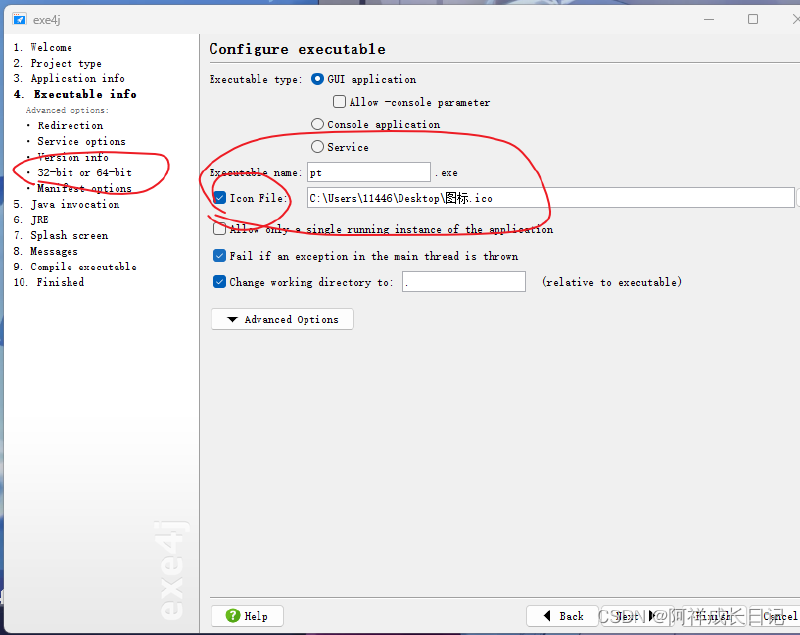This screenshot has width=800, height=635.
Task: Go to step 2 Project type
Action: [58, 63]
